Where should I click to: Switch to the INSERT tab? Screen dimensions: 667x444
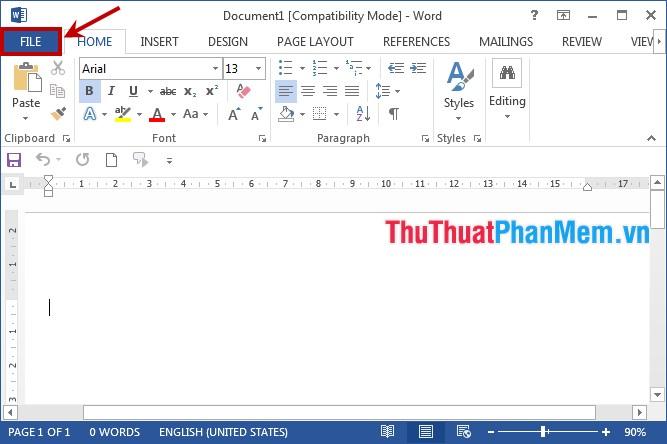[160, 42]
